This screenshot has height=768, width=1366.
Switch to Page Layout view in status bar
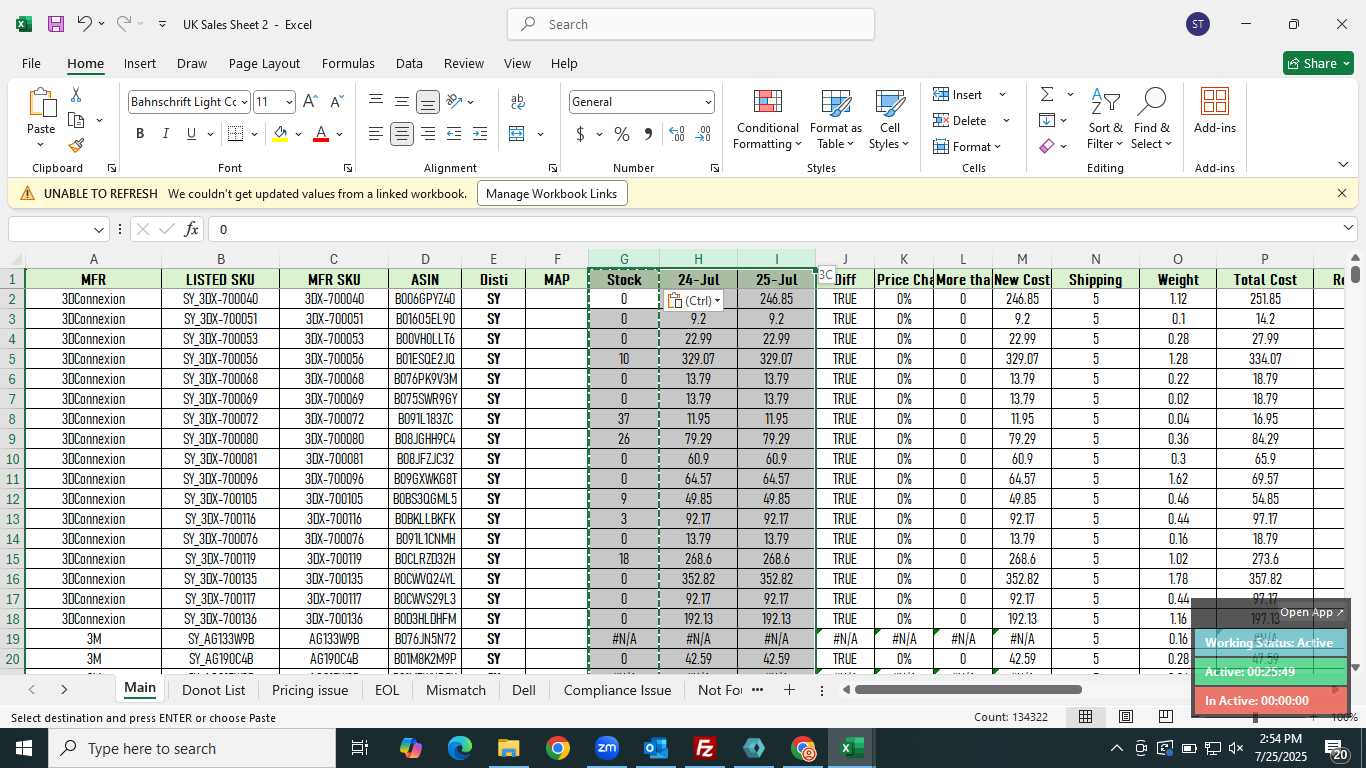click(1126, 716)
